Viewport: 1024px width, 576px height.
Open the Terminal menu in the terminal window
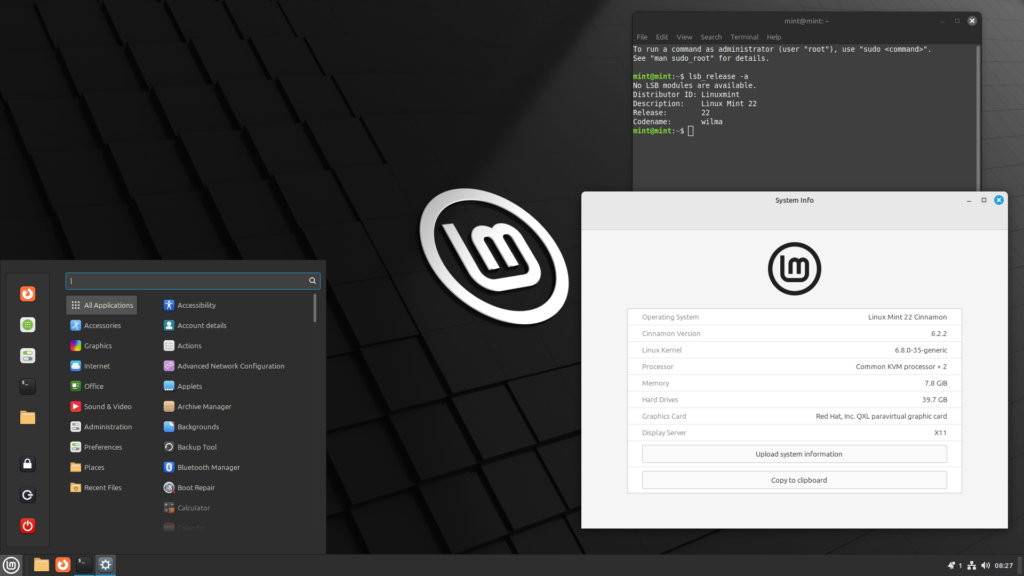(x=744, y=36)
